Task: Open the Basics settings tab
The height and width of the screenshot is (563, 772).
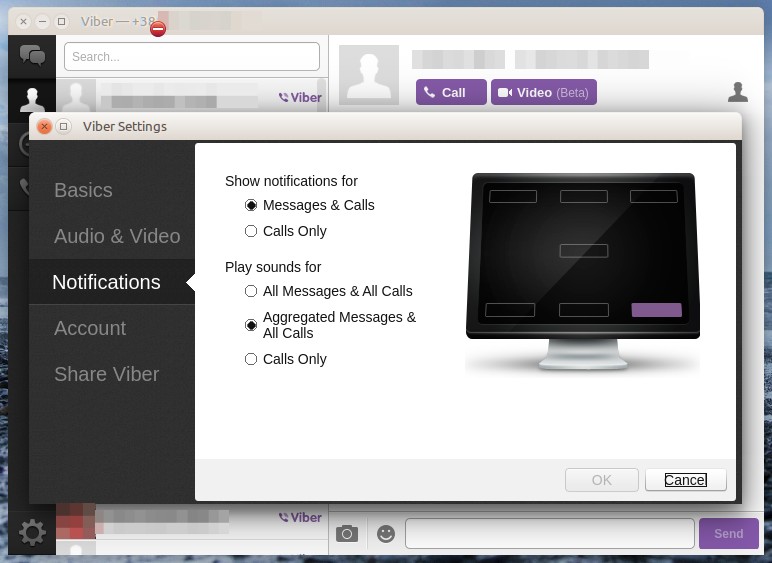Action: (112, 190)
